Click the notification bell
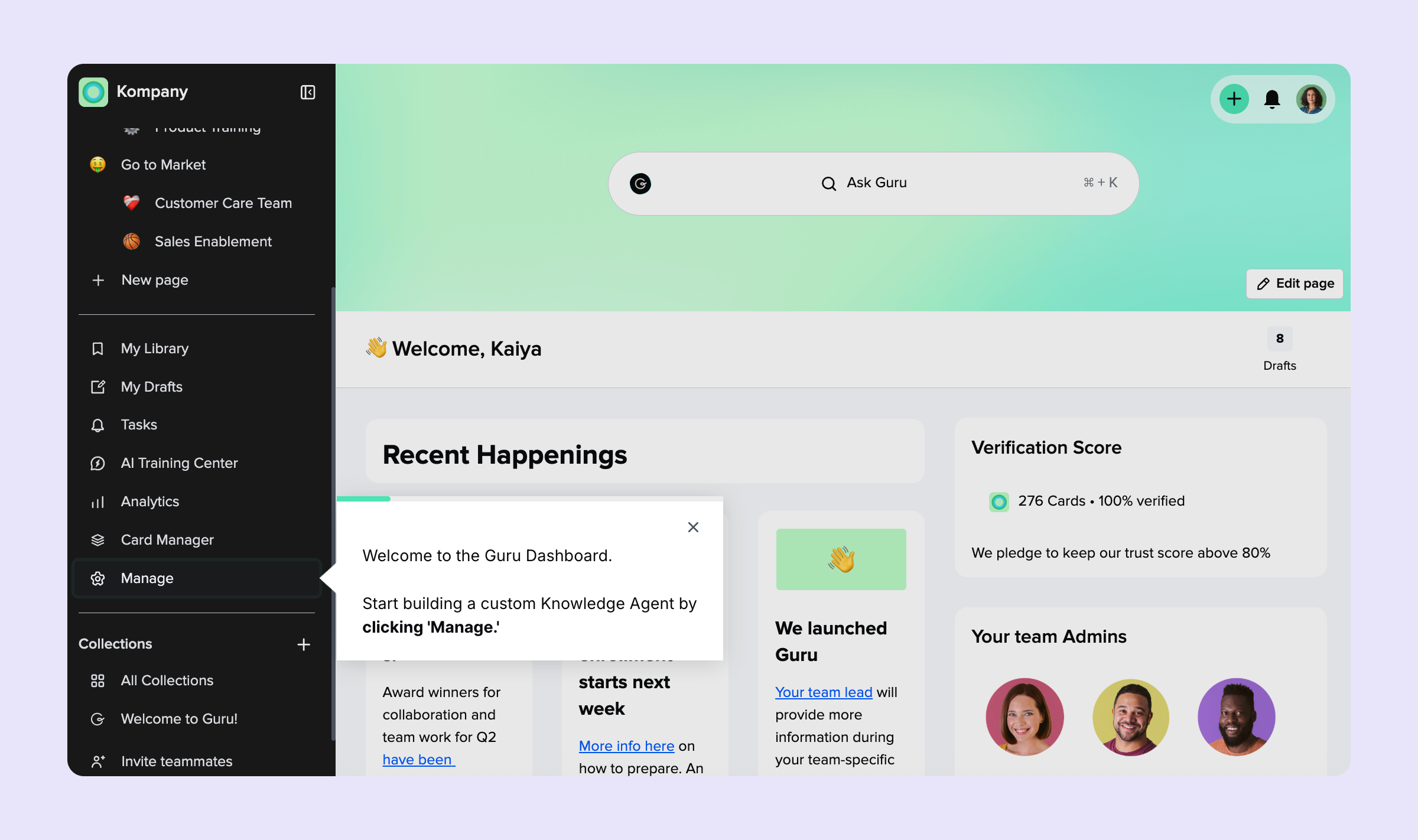The height and width of the screenshot is (840, 1418). [x=1272, y=99]
